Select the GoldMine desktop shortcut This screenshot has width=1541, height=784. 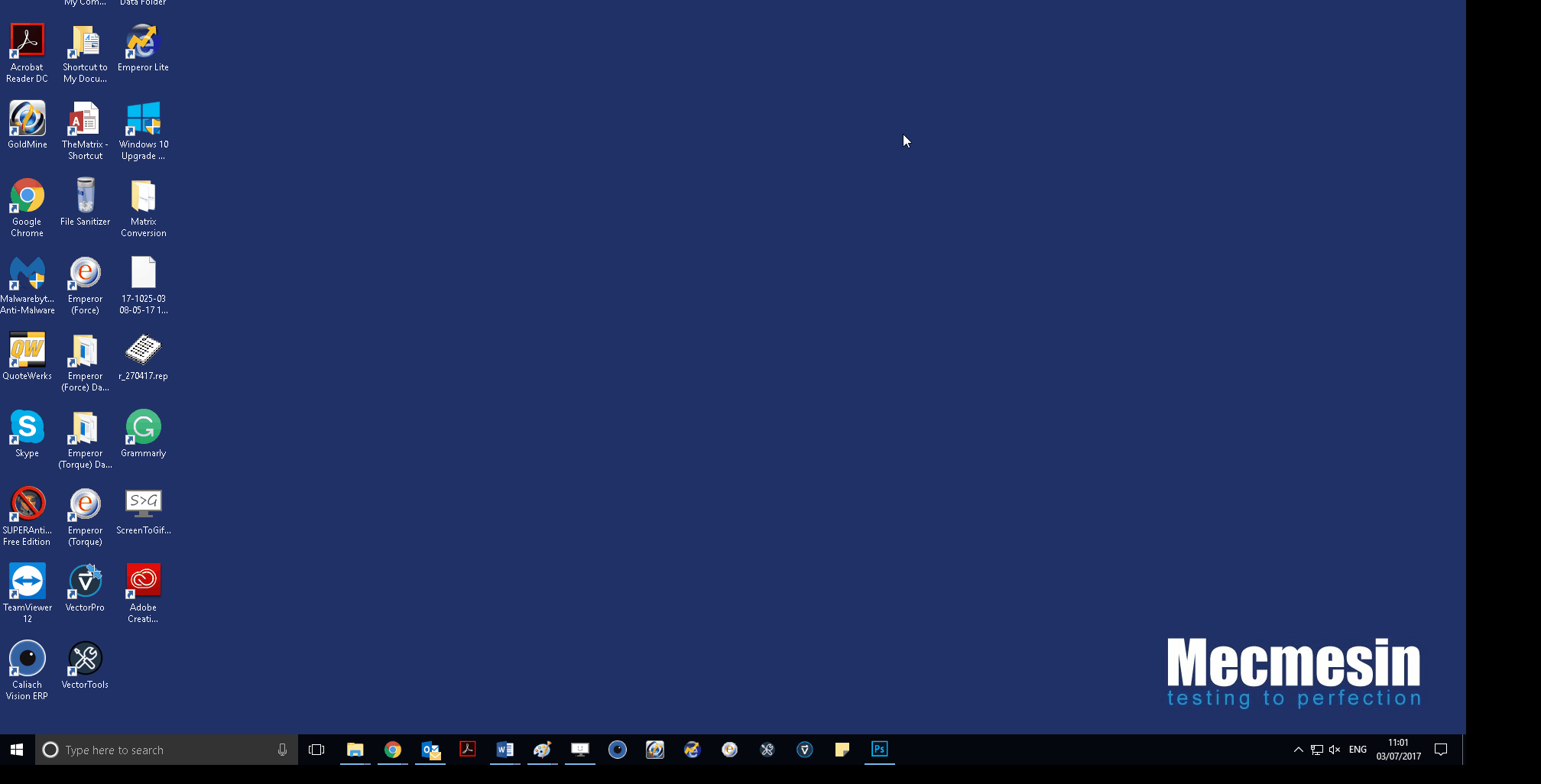(28, 125)
